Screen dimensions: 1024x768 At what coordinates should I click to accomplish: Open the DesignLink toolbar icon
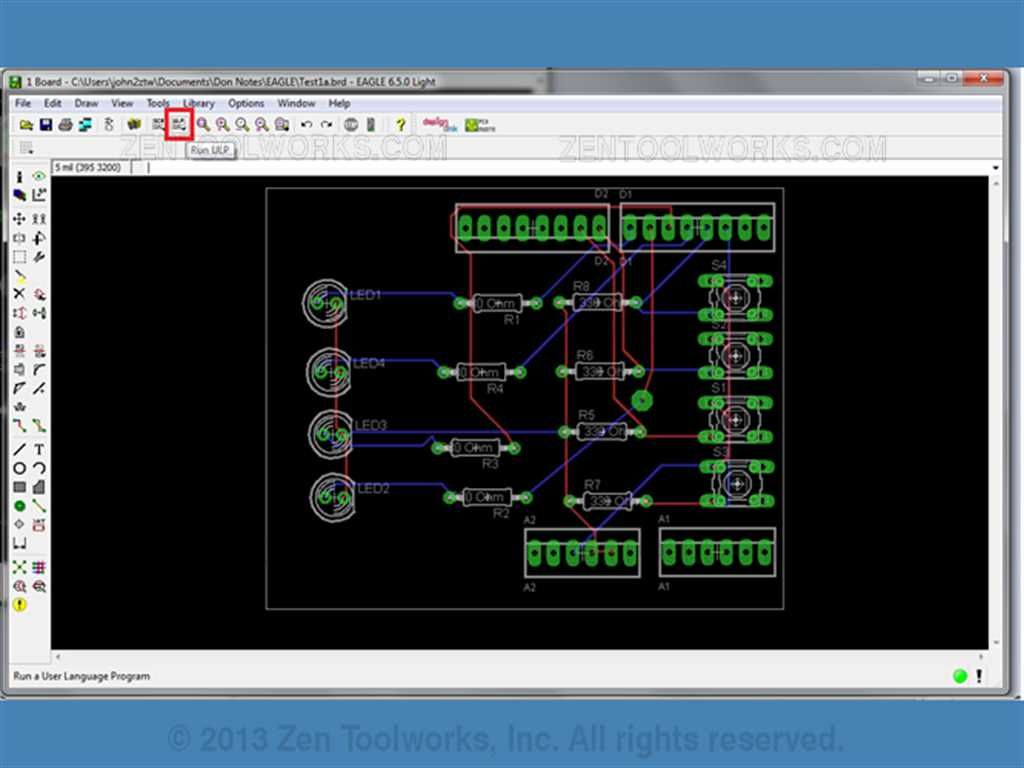click(x=440, y=125)
